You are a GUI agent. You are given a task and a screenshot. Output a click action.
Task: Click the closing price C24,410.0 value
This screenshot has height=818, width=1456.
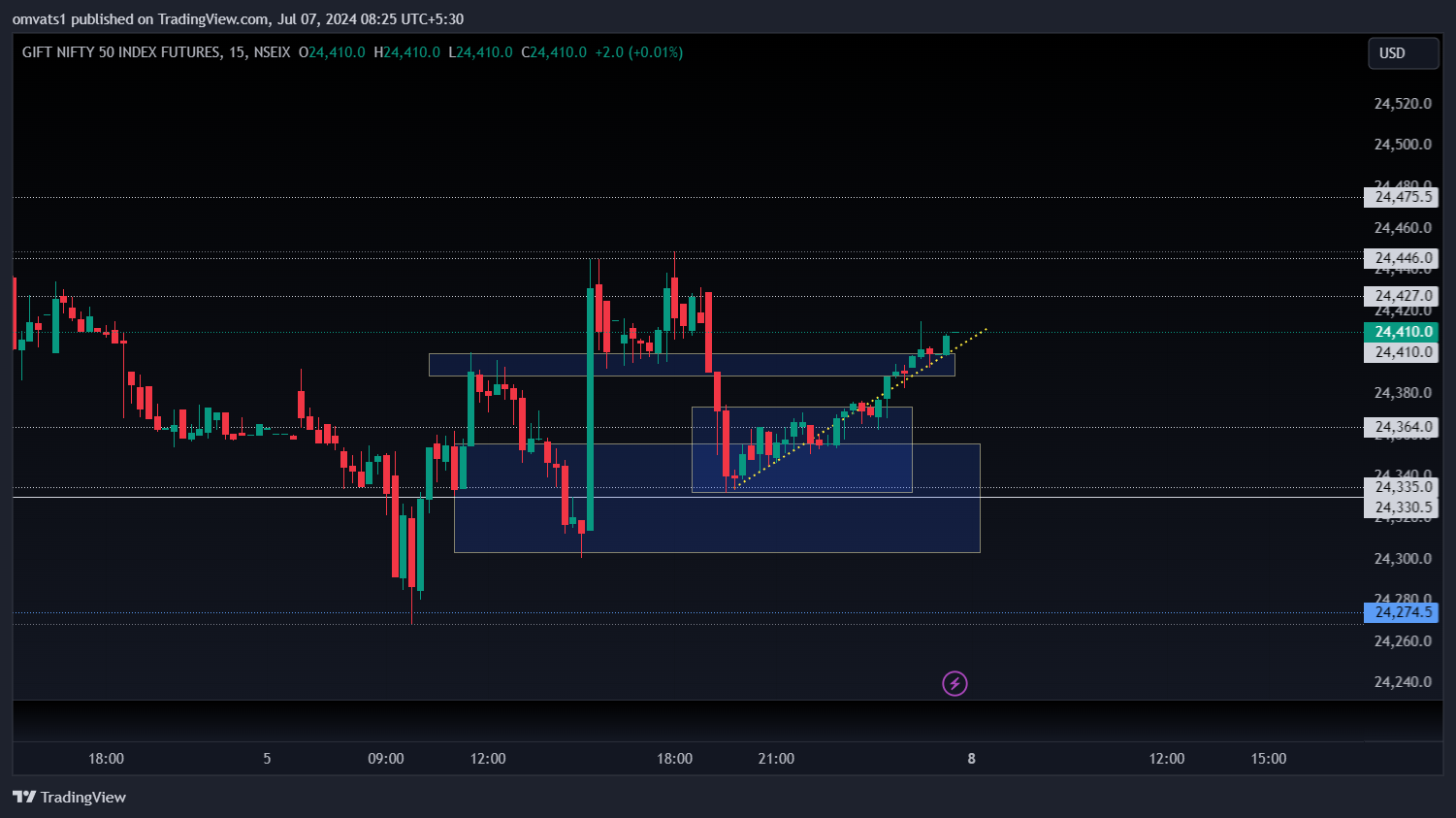coord(554,52)
